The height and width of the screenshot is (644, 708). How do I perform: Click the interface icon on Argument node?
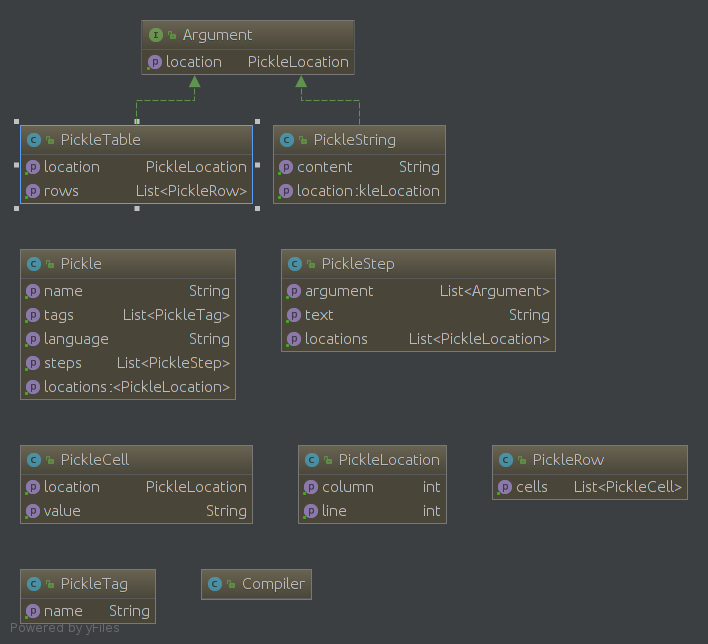click(x=155, y=35)
